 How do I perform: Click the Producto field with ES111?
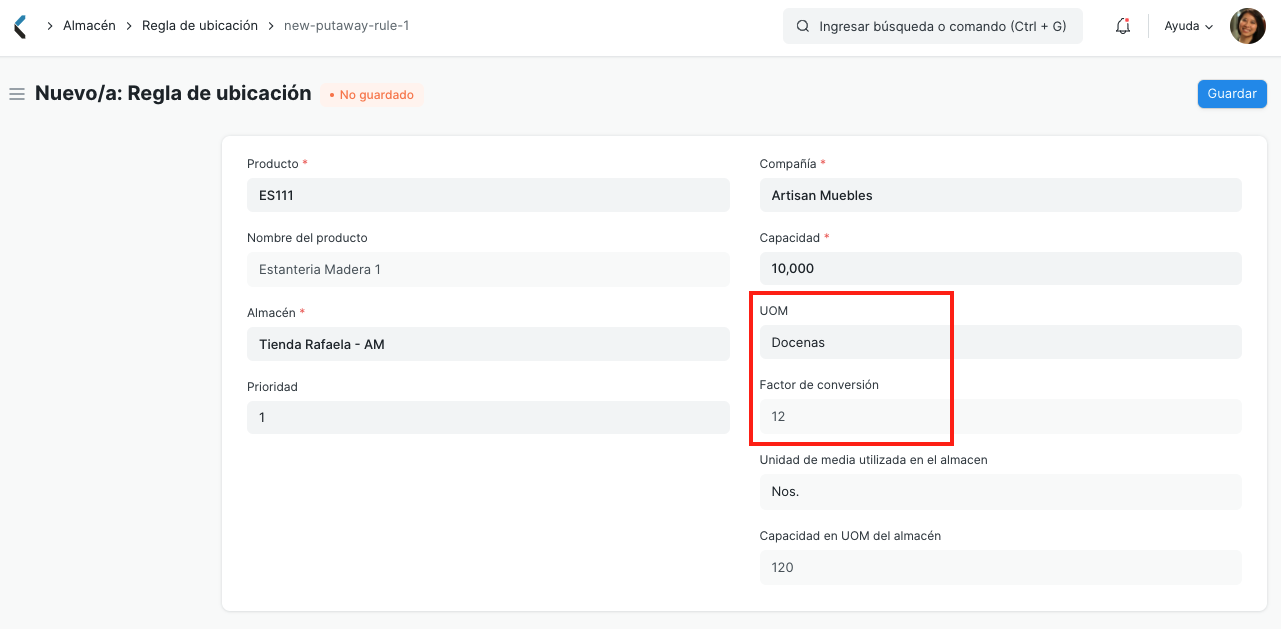point(488,195)
